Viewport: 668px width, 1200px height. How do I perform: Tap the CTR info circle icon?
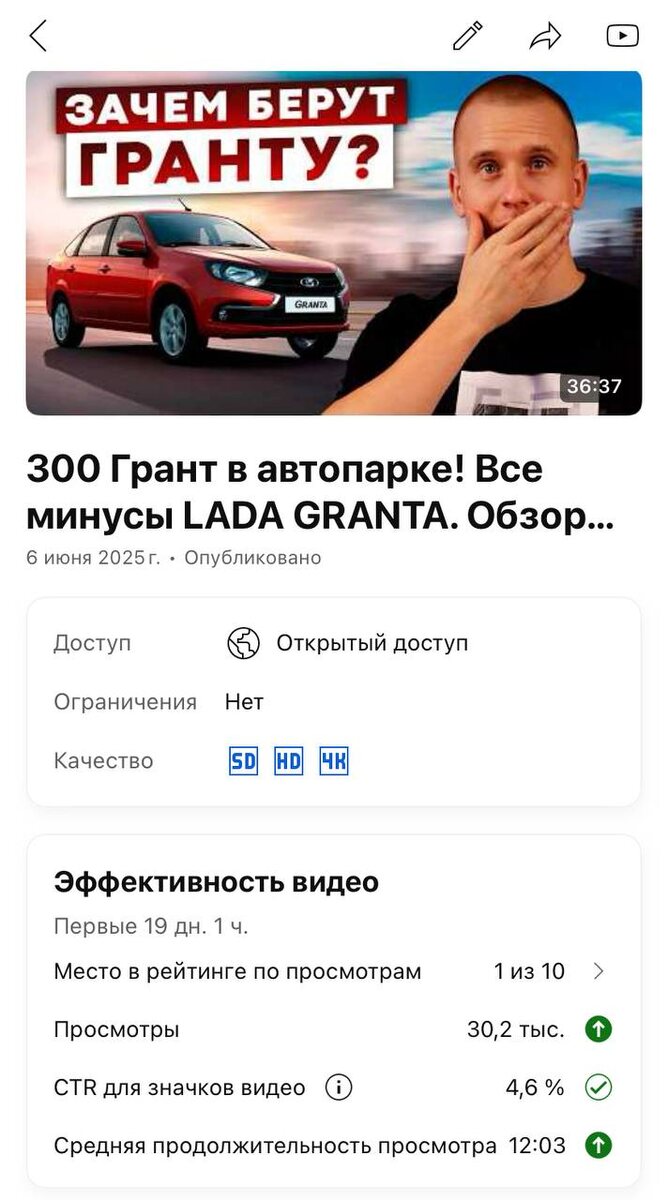pos(339,1087)
